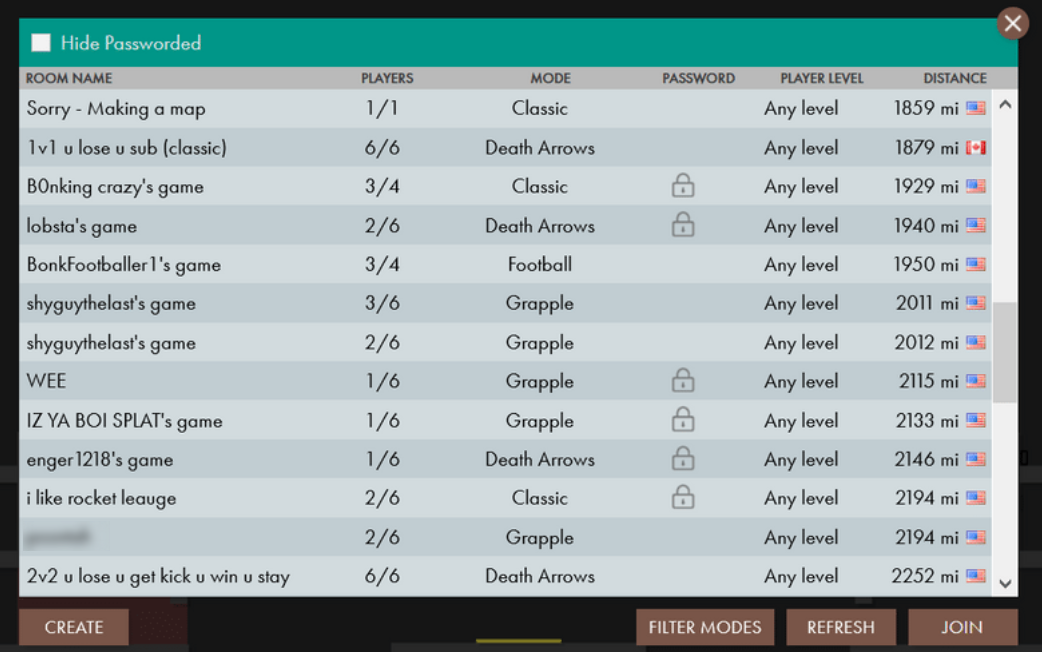Click the padlock icon in the WEE row

[683, 381]
